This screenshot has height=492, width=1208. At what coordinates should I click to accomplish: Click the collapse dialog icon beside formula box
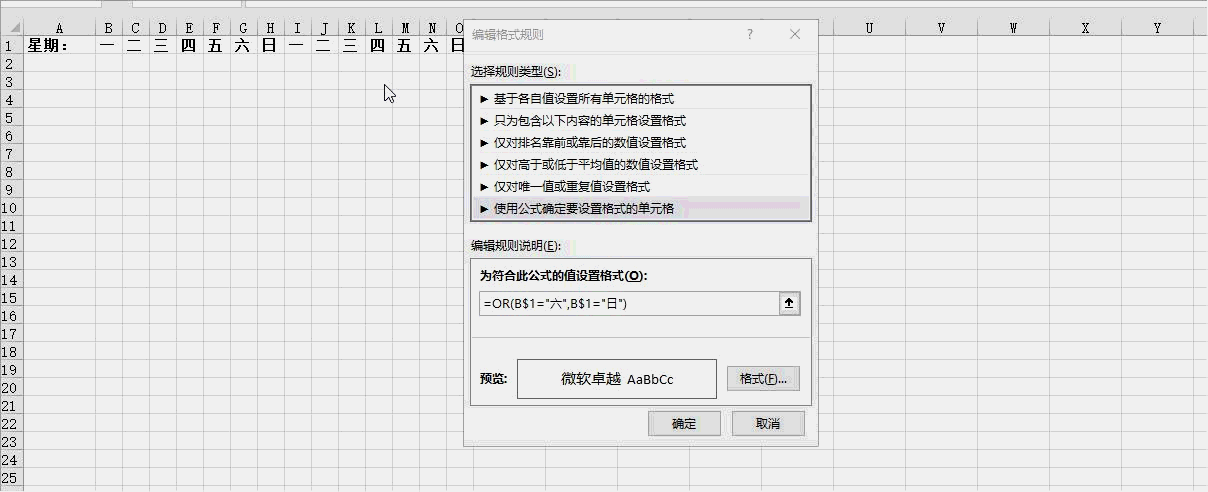[x=790, y=304]
